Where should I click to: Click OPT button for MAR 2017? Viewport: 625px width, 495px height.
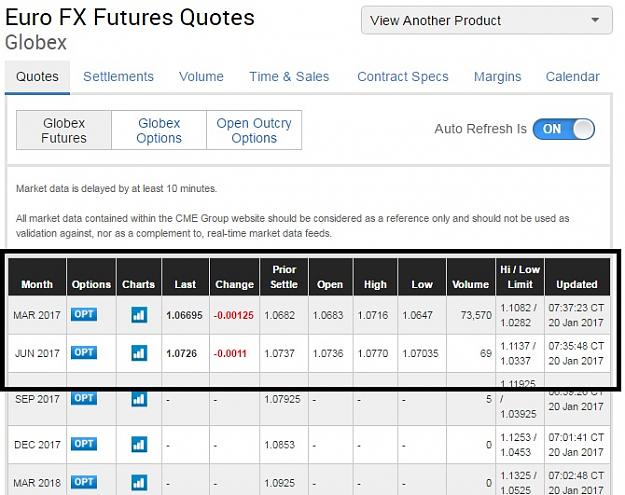tap(84, 314)
